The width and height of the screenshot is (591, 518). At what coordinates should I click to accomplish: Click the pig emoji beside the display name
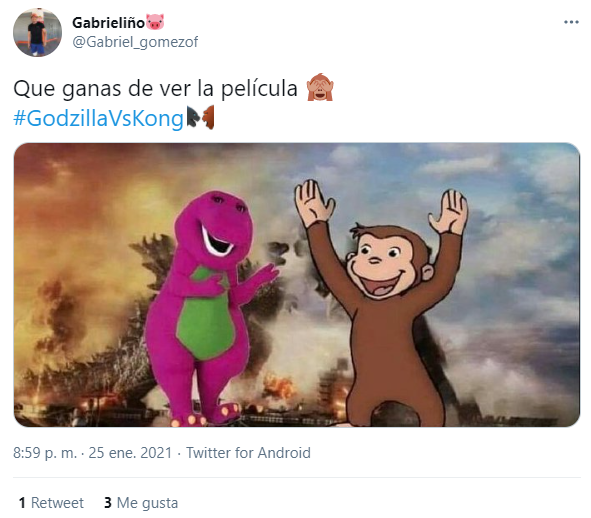155,22
